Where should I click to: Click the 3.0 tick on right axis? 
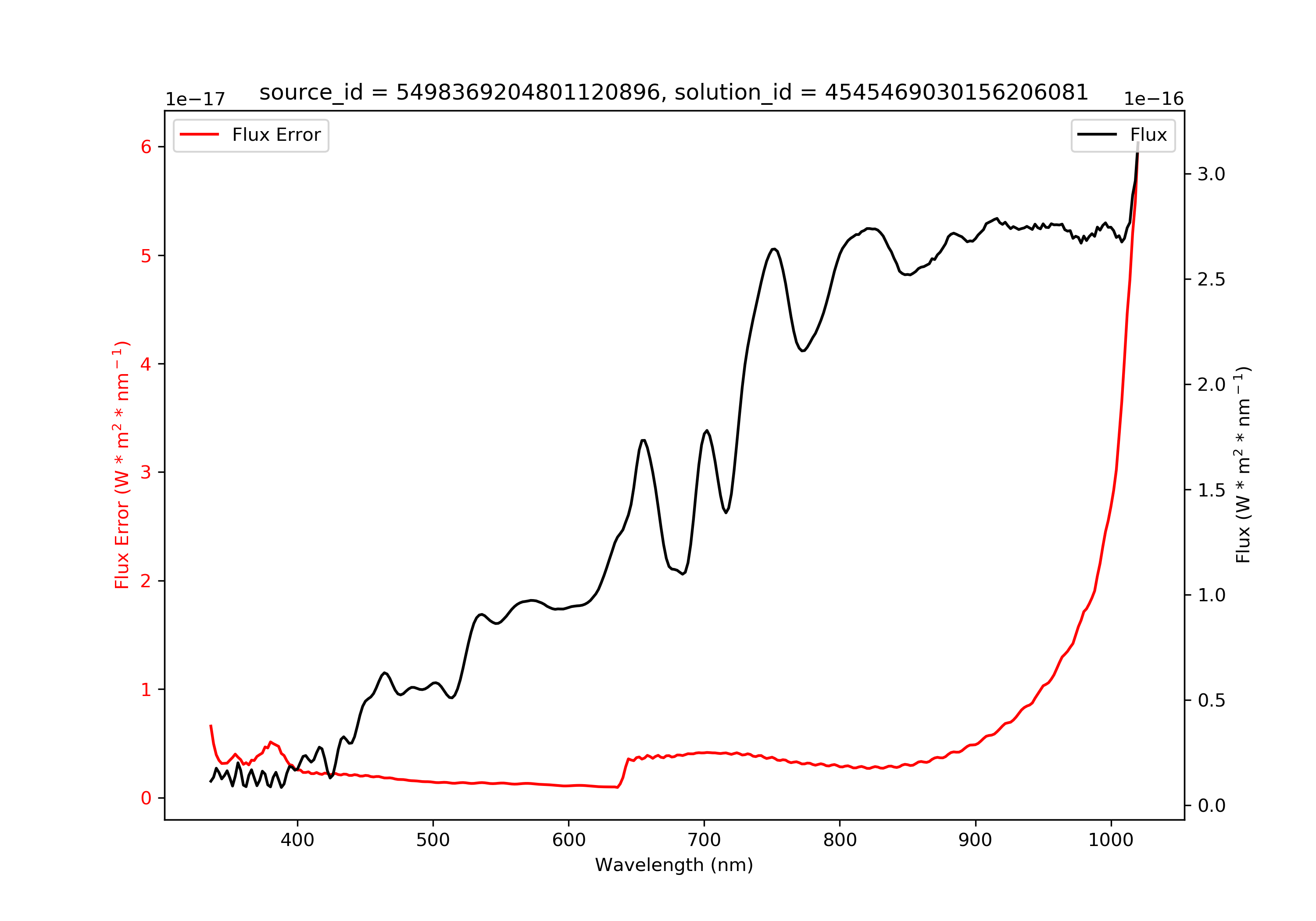click(x=1211, y=174)
